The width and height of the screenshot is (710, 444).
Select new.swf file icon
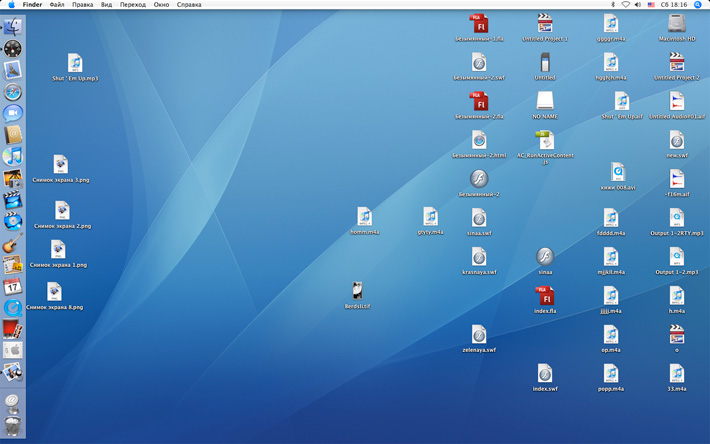(x=676, y=140)
